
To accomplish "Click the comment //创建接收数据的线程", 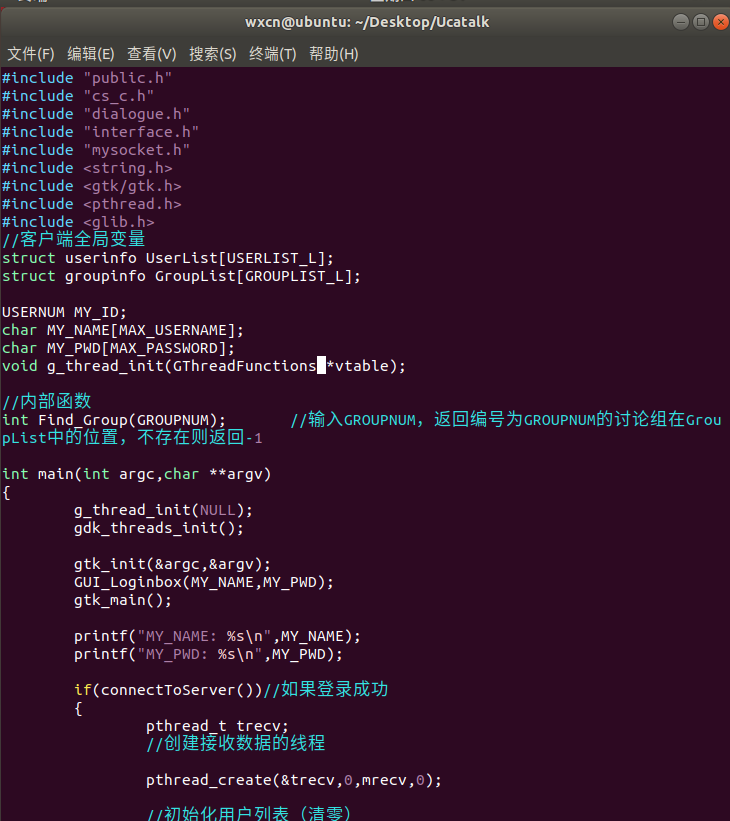I will [236, 743].
